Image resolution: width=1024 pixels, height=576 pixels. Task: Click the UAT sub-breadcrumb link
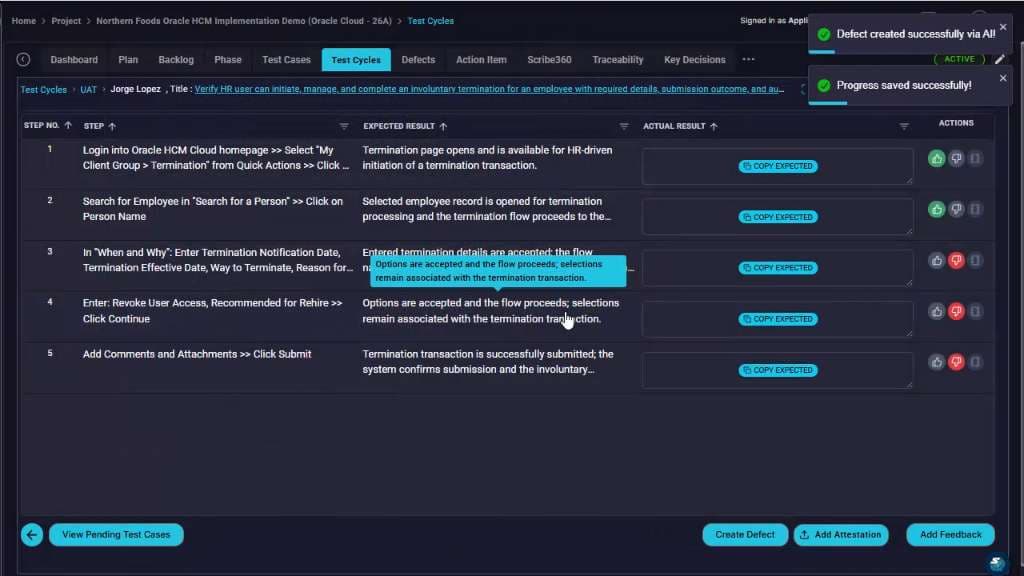pyautogui.click(x=88, y=89)
